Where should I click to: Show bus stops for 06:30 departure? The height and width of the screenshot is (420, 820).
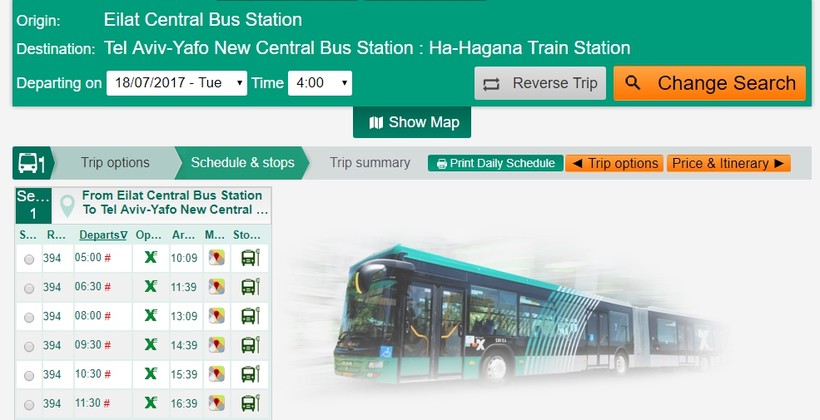[250, 287]
